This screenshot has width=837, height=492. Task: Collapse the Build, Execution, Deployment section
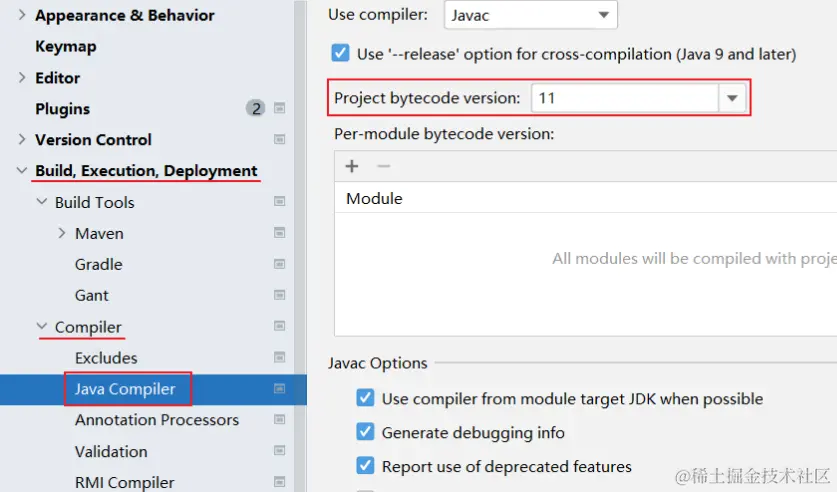pos(22,171)
